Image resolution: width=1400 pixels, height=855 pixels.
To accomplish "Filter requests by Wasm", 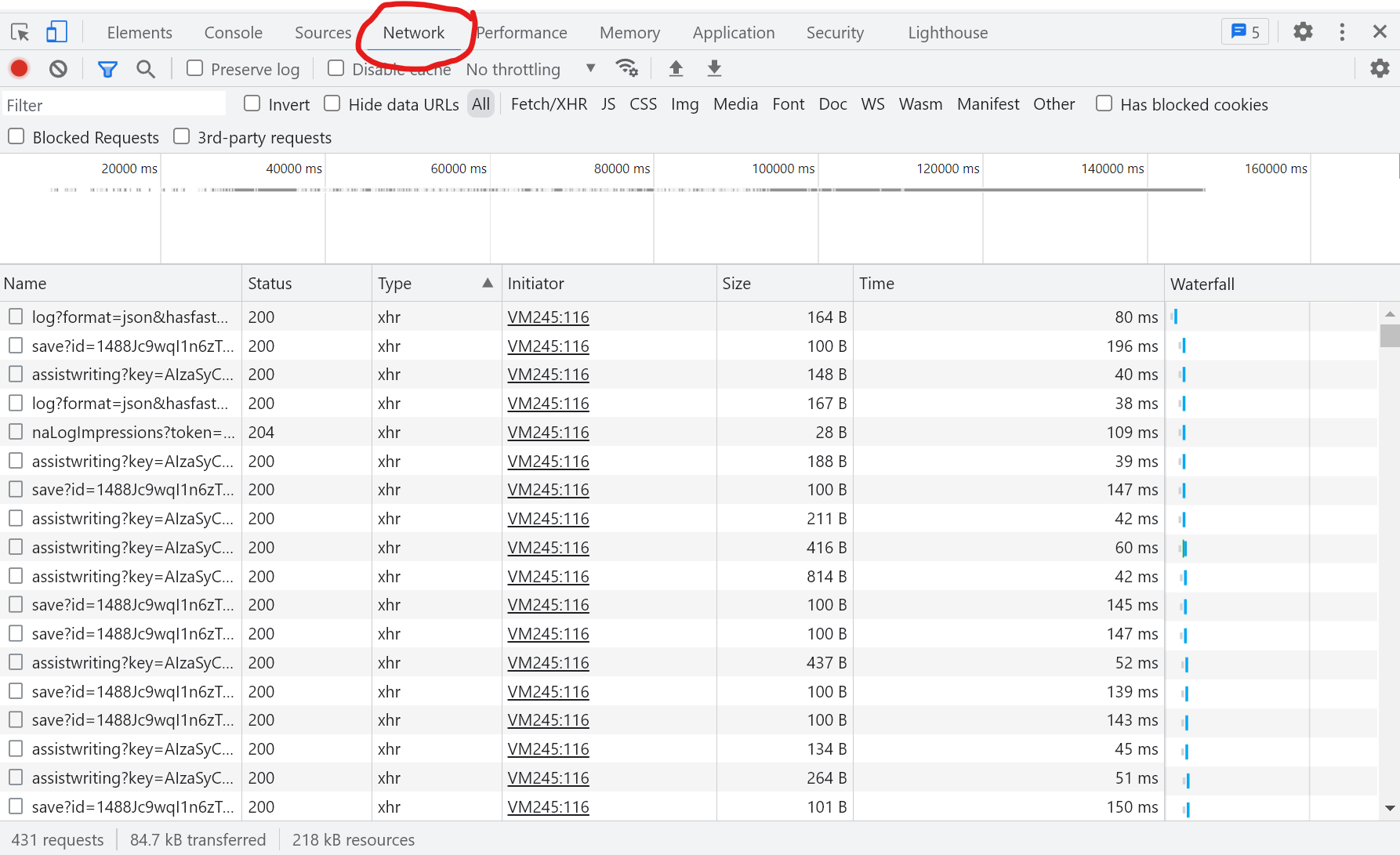I will (x=920, y=103).
